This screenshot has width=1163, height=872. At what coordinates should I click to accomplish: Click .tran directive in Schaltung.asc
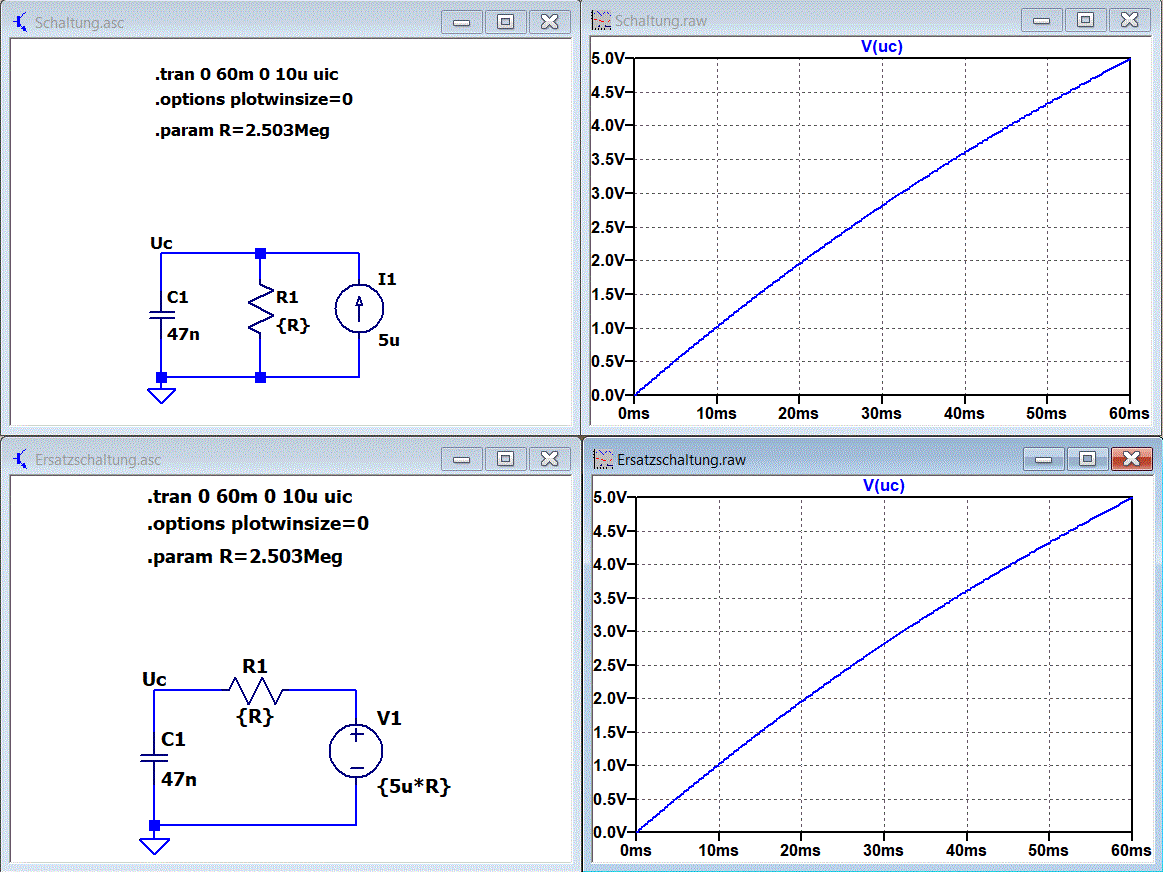(246, 74)
